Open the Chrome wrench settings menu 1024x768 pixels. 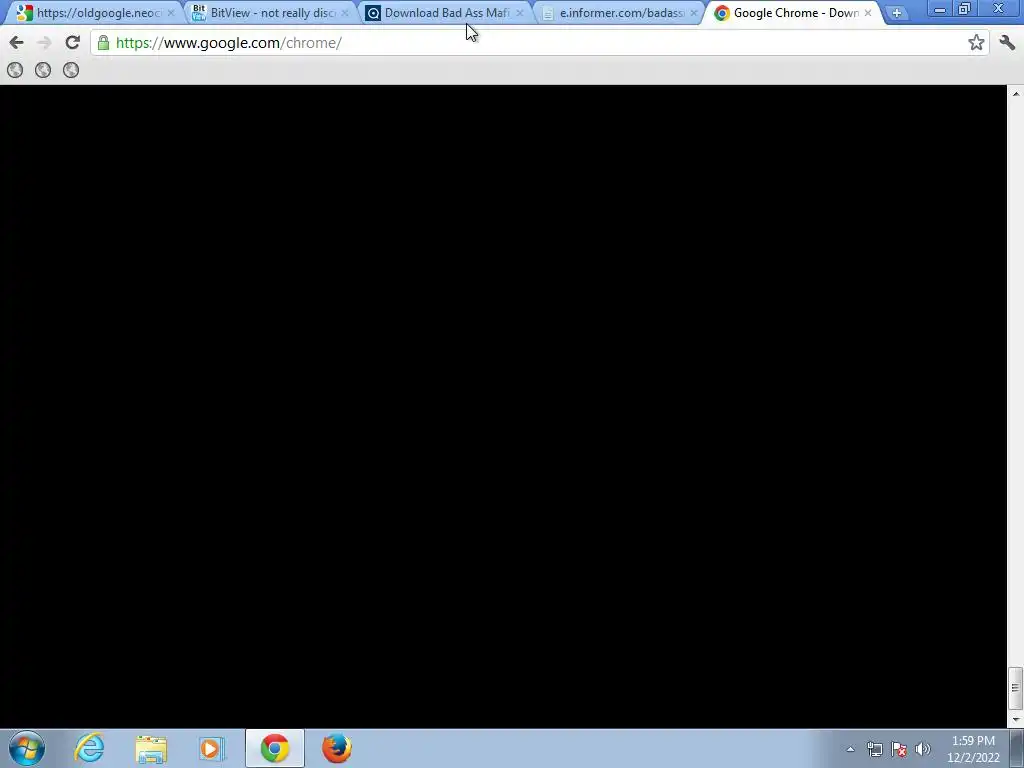[1007, 43]
